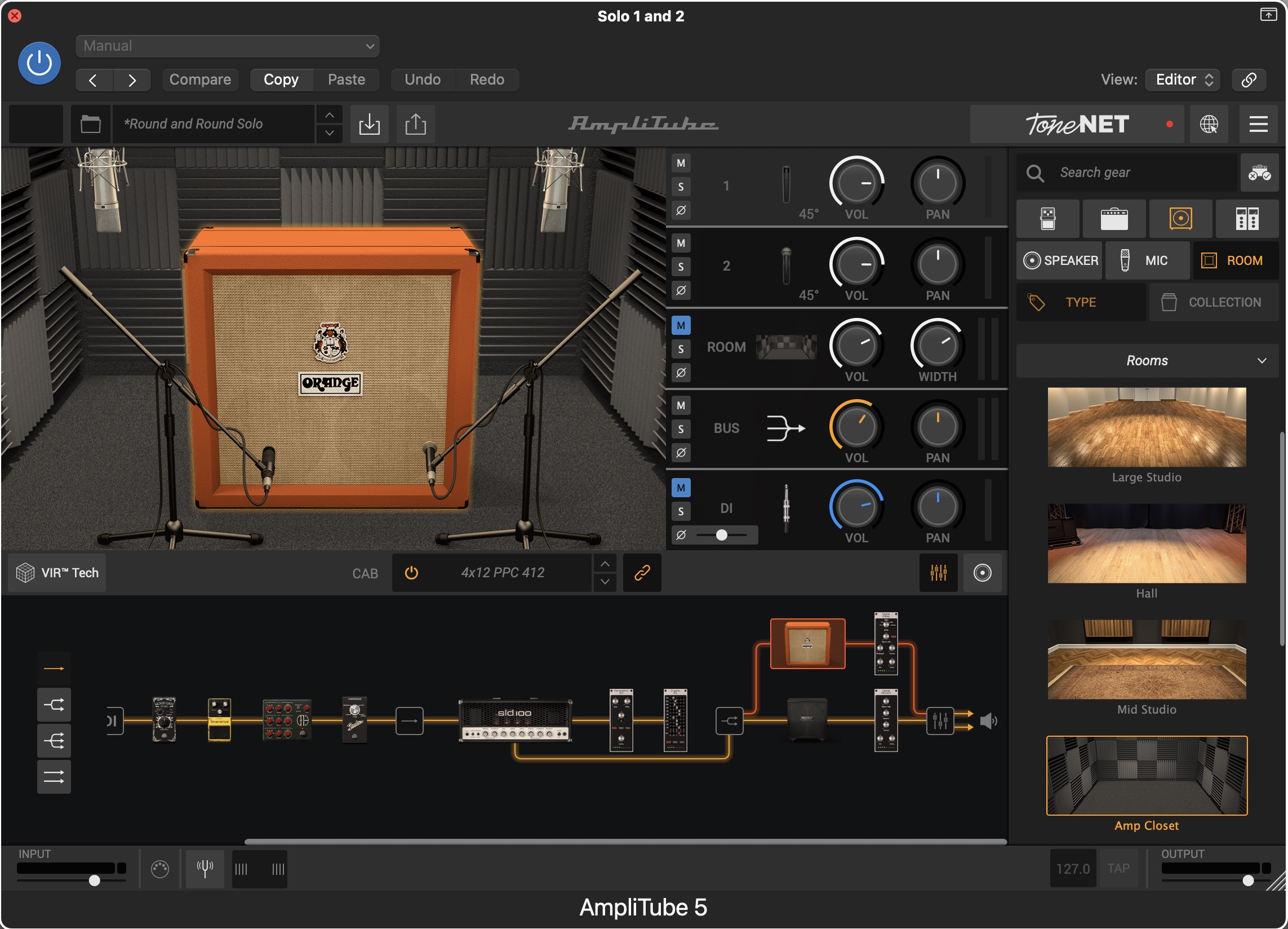The width and height of the screenshot is (1288, 929).
Task: Select the rack gear category icon
Action: pyautogui.click(x=1247, y=219)
